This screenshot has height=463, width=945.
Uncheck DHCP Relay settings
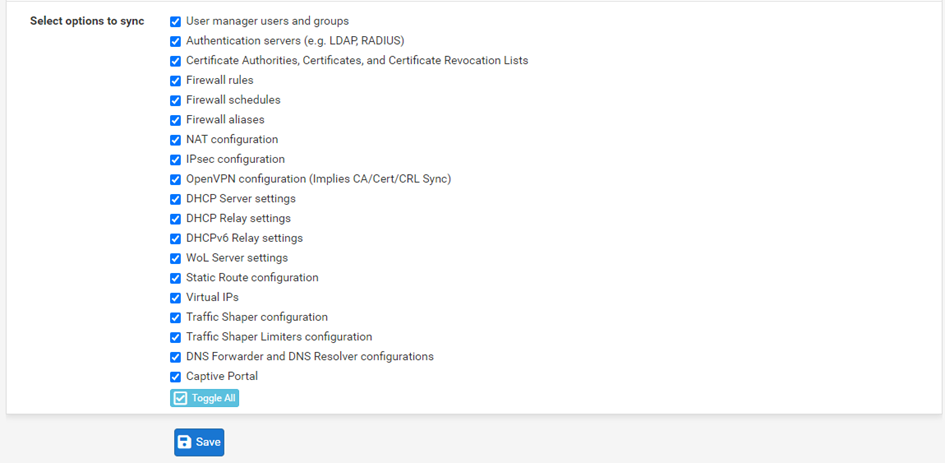click(x=175, y=219)
